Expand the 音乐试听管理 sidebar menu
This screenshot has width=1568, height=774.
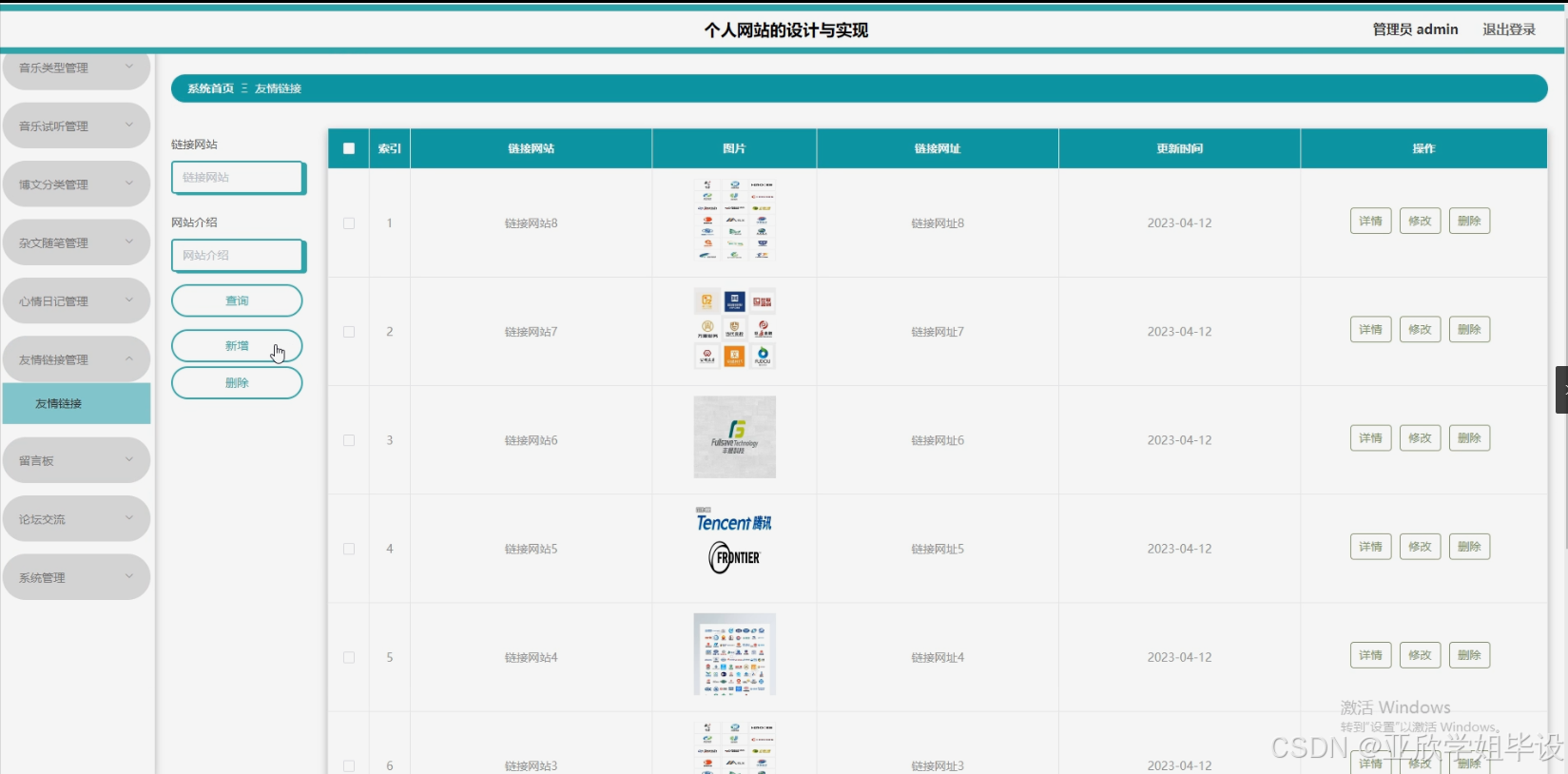77,126
